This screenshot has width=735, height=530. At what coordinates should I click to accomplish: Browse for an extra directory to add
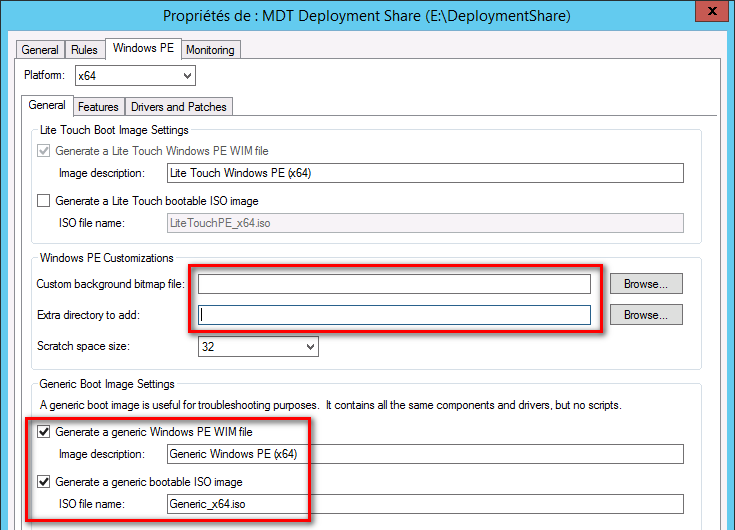(646, 315)
